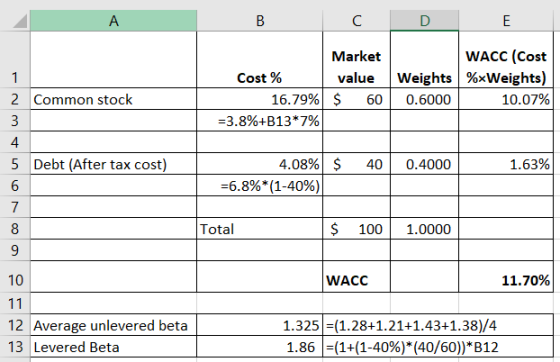Screen dimensions: 560x362
Task: Select the 'Common stock' cell
Action: (x=114, y=99)
